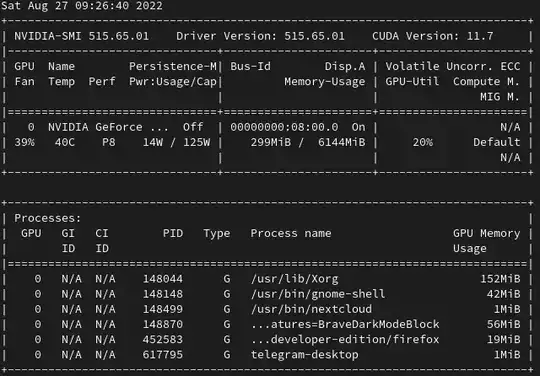Click the 40C temperature reading
The width and height of the screenshot is (540, 376).
pos(65,142)
